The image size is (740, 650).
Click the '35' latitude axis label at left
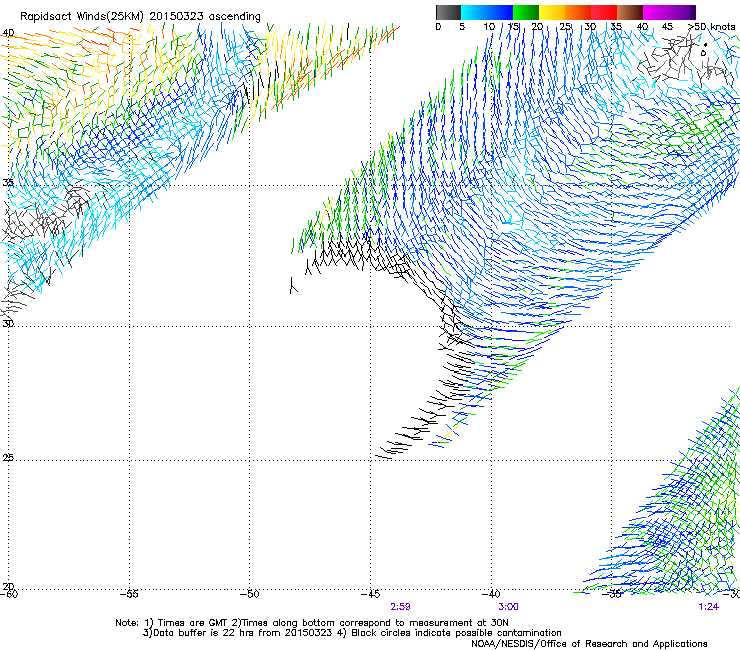8,182
